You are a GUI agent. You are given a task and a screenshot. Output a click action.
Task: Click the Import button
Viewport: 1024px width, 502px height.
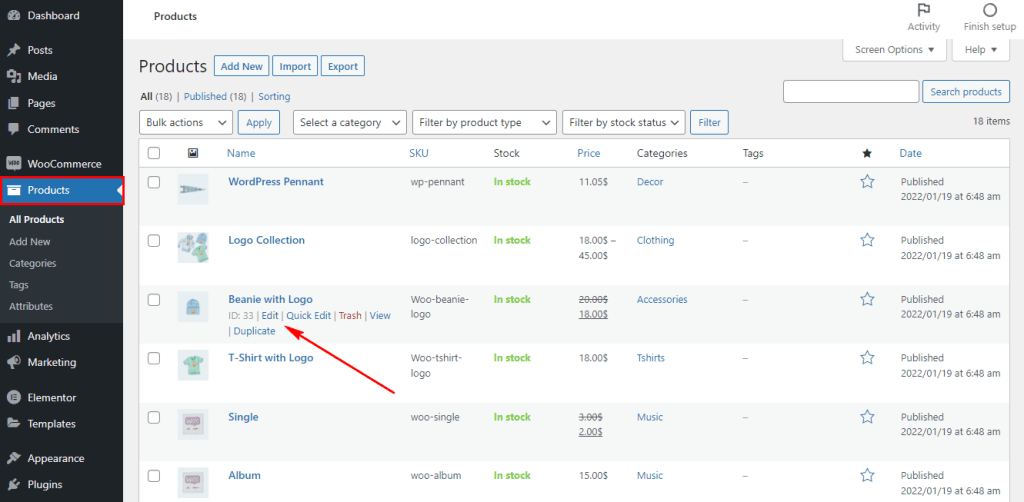pos(295,66)
